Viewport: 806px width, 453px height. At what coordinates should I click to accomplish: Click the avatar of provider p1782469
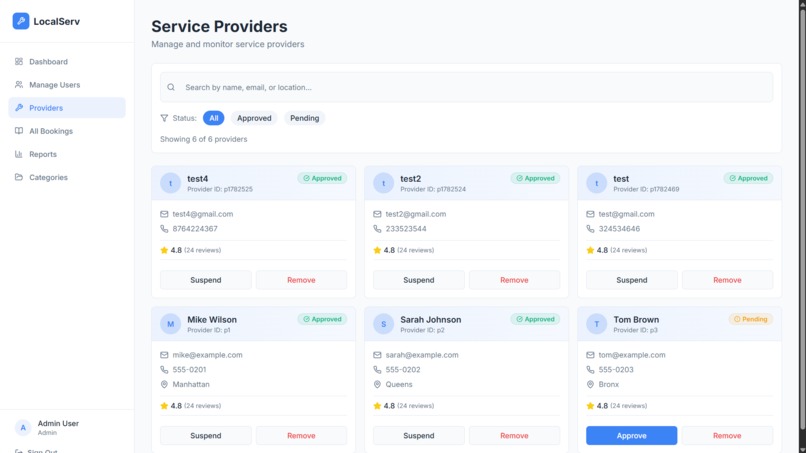(x=597, y=183)
